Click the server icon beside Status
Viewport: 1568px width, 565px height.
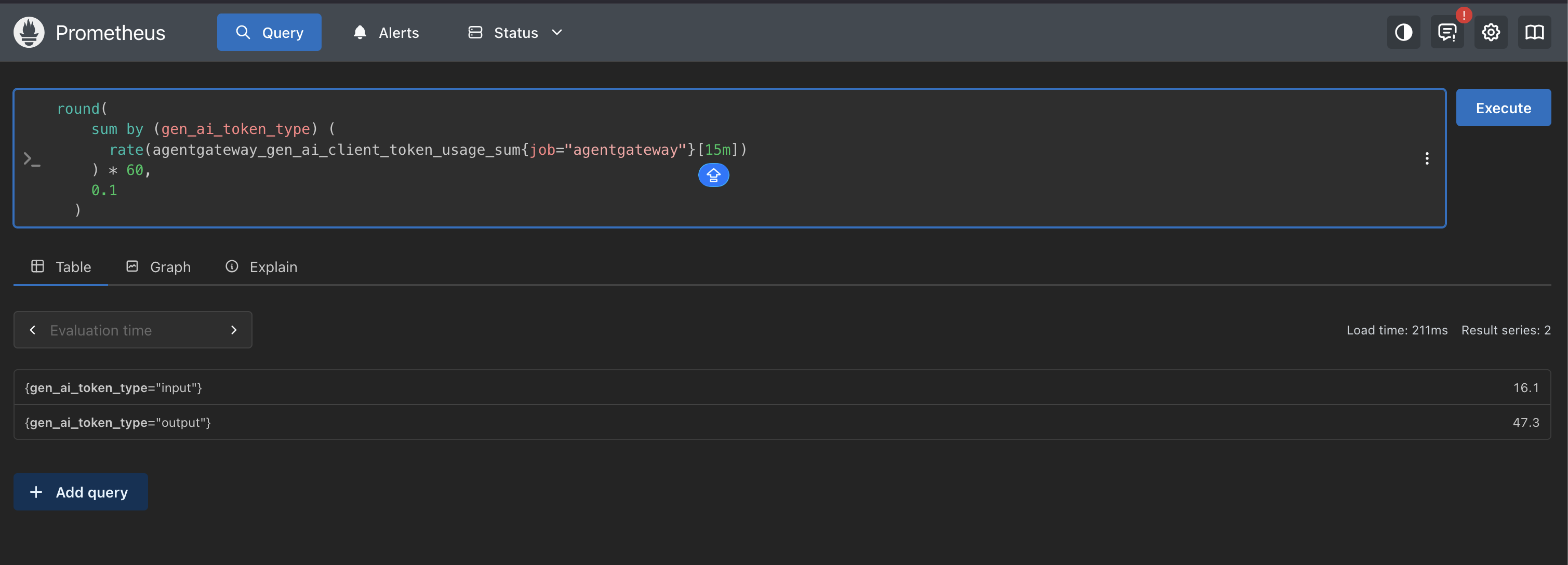point(475,32)
